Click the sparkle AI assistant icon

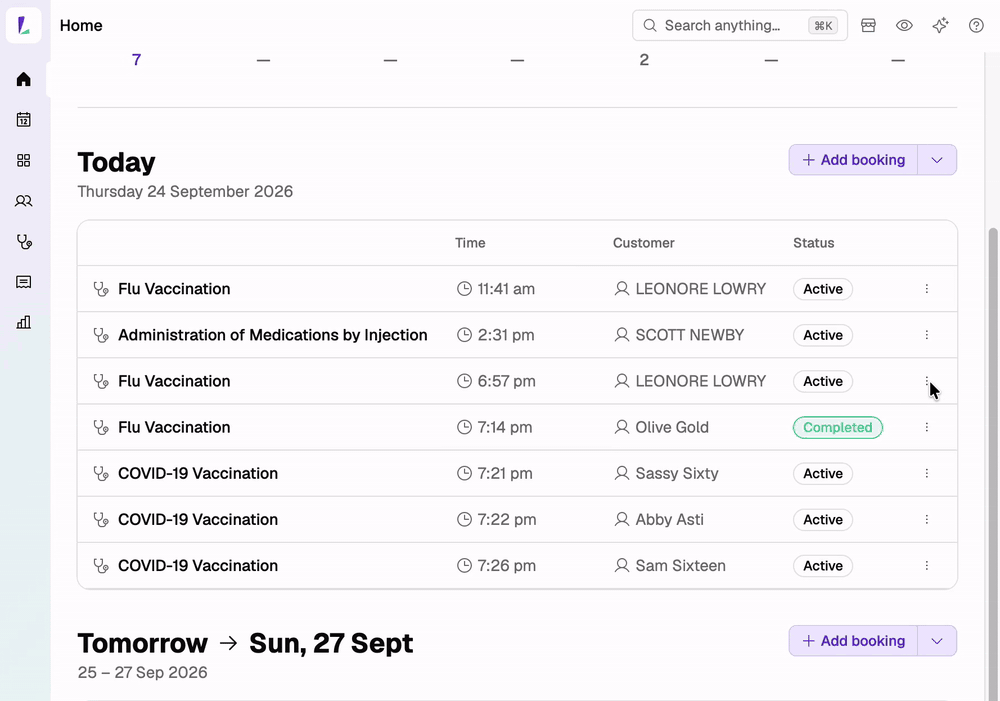click(x=940, y=26)
